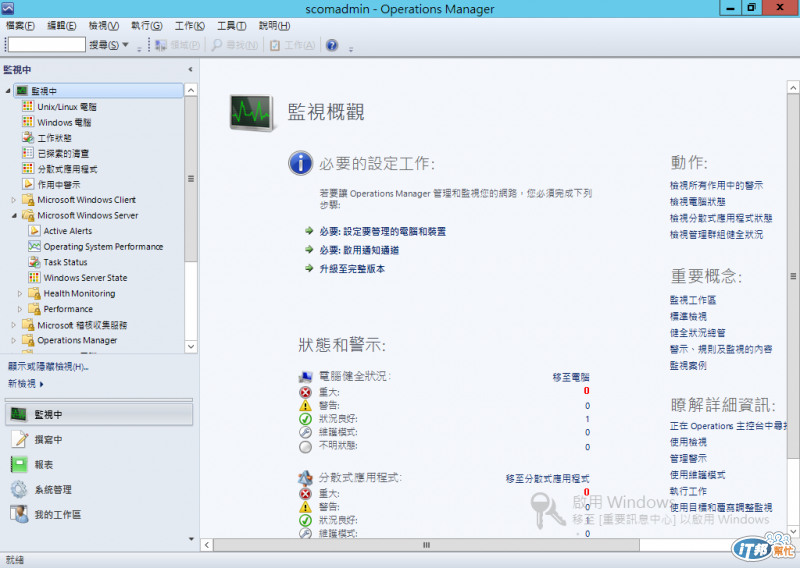The image size is (800, 568).
Task: Collapse the 監視中 root tree node
Action: (8, 91)
